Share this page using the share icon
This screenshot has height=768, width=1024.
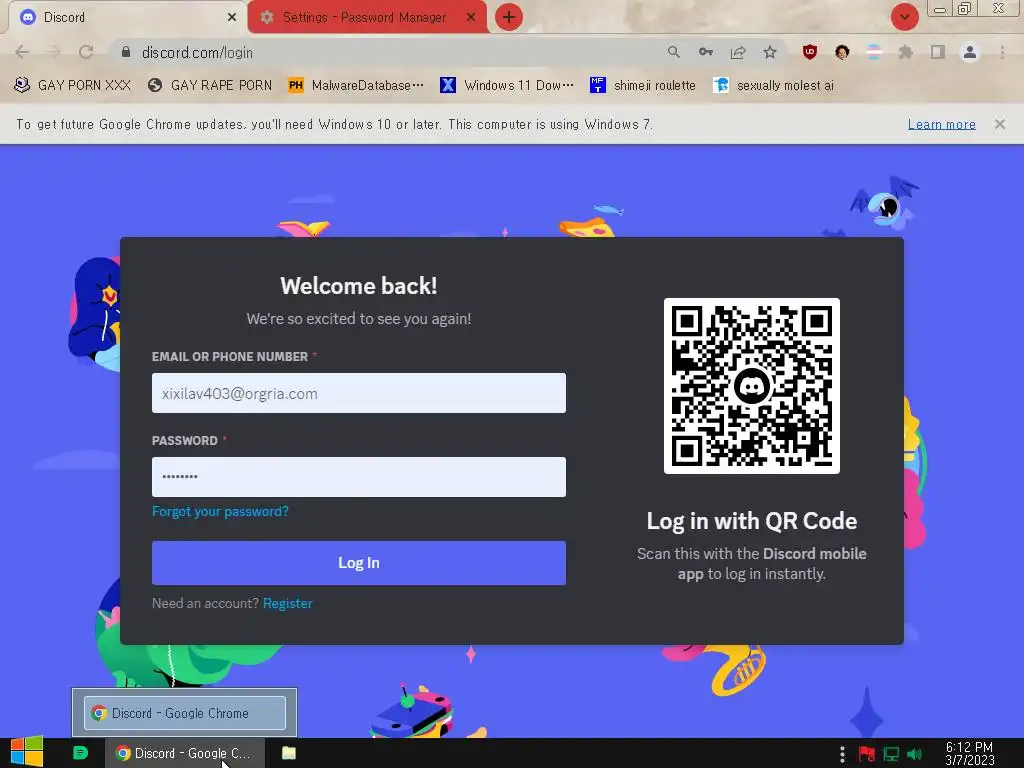(738, 52)
